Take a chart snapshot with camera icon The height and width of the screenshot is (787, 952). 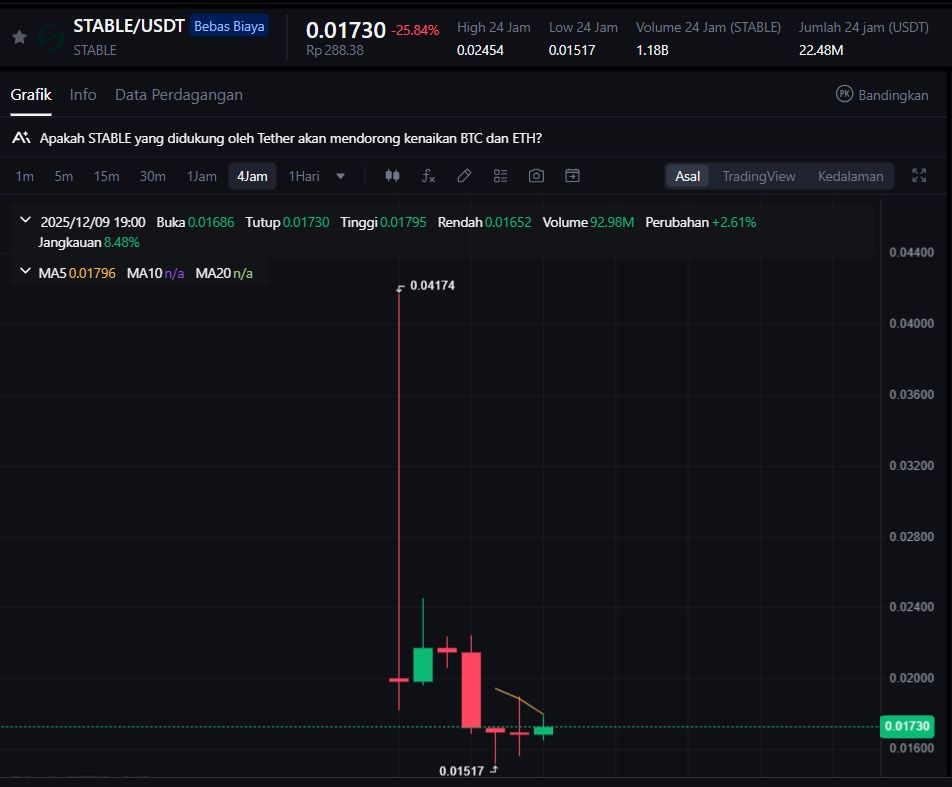tap(536, 176)
